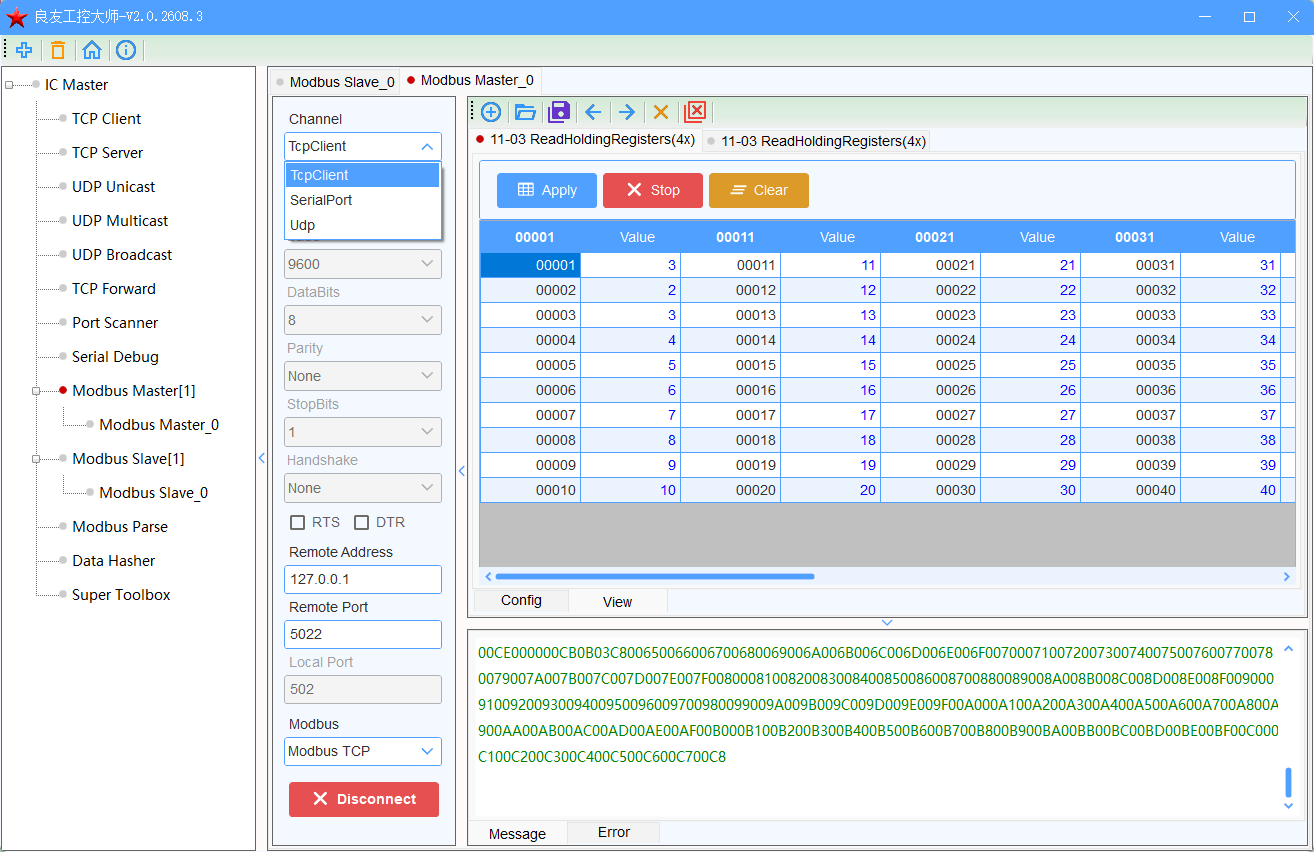The height and width of the screenshot is (852, 1314).
Task: Open the Modbus TCP protocol dropdown
Action: coord(363,751)
